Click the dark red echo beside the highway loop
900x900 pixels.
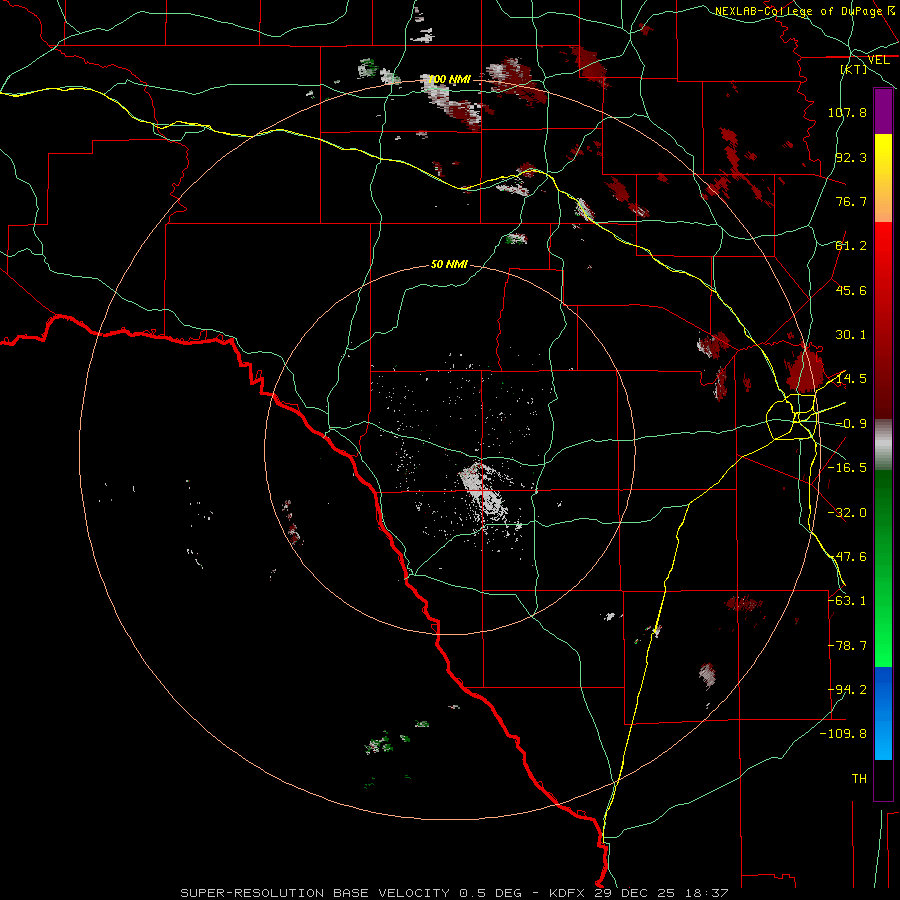click(x=806, y=369)
